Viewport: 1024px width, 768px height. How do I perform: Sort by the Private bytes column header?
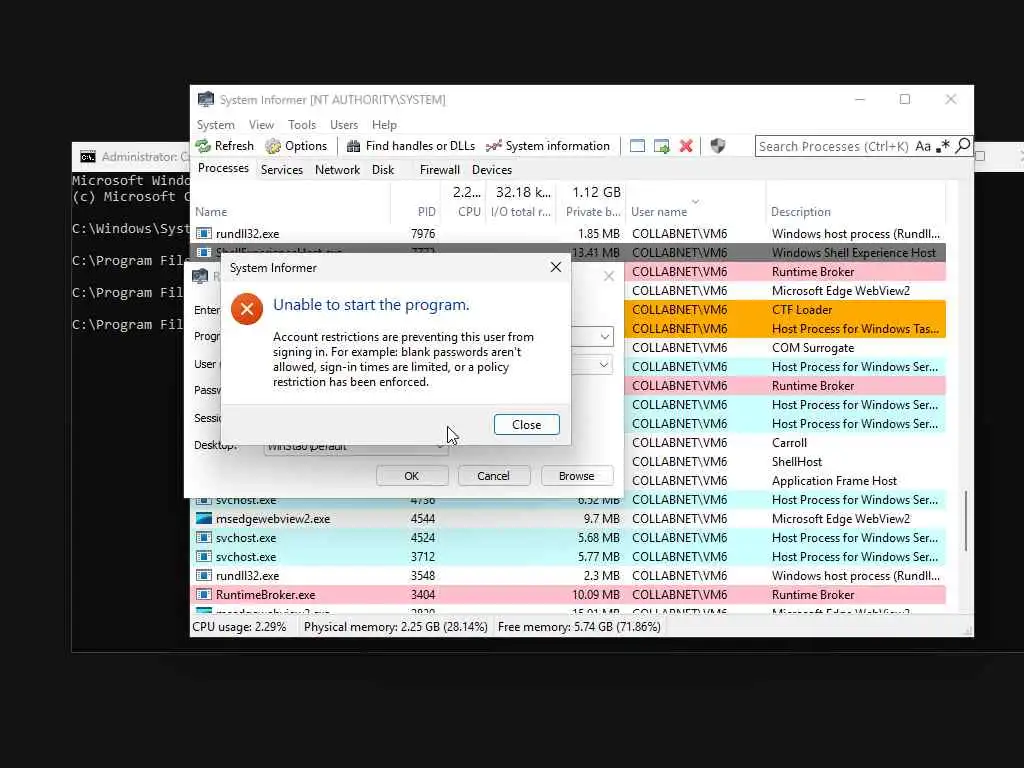coord(592,212)
